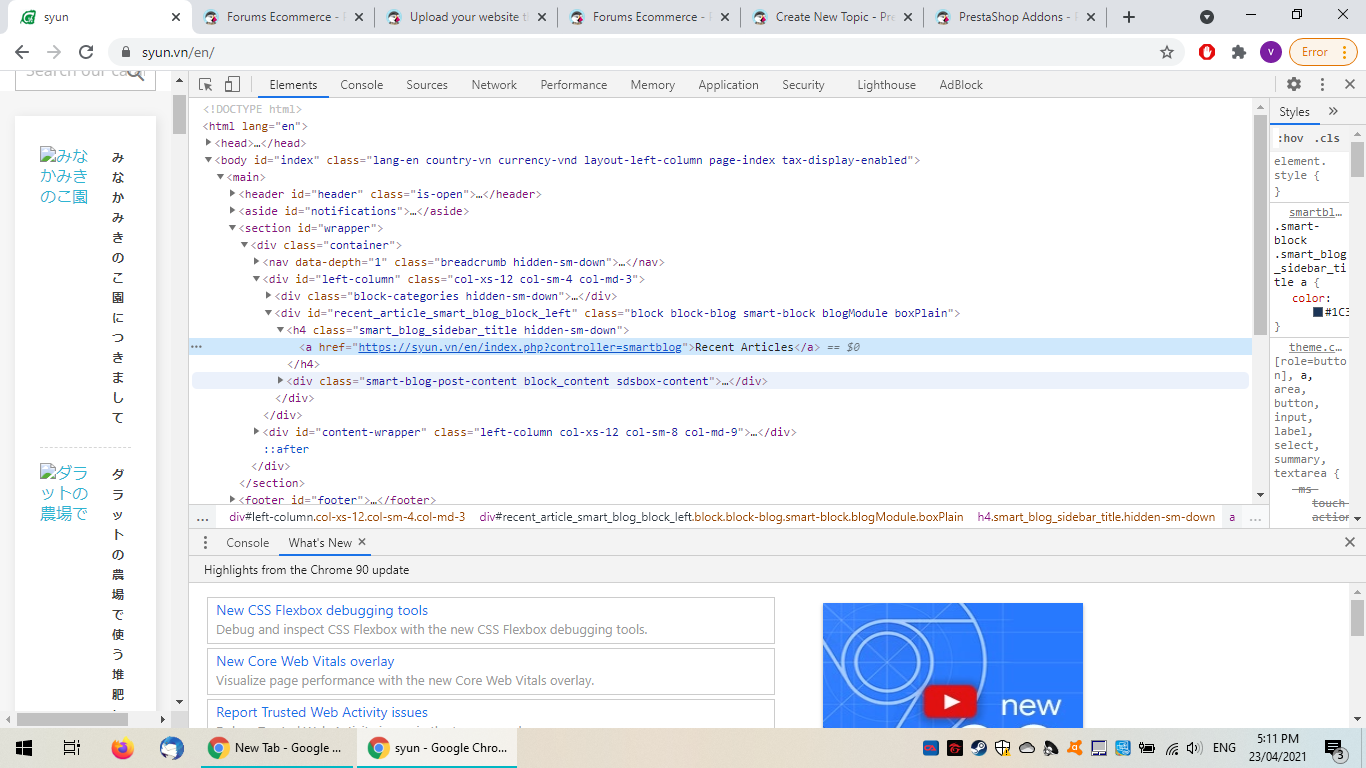Click the site lock icon in address bar
Screen dimensions: 1366x768
[126, 52]
